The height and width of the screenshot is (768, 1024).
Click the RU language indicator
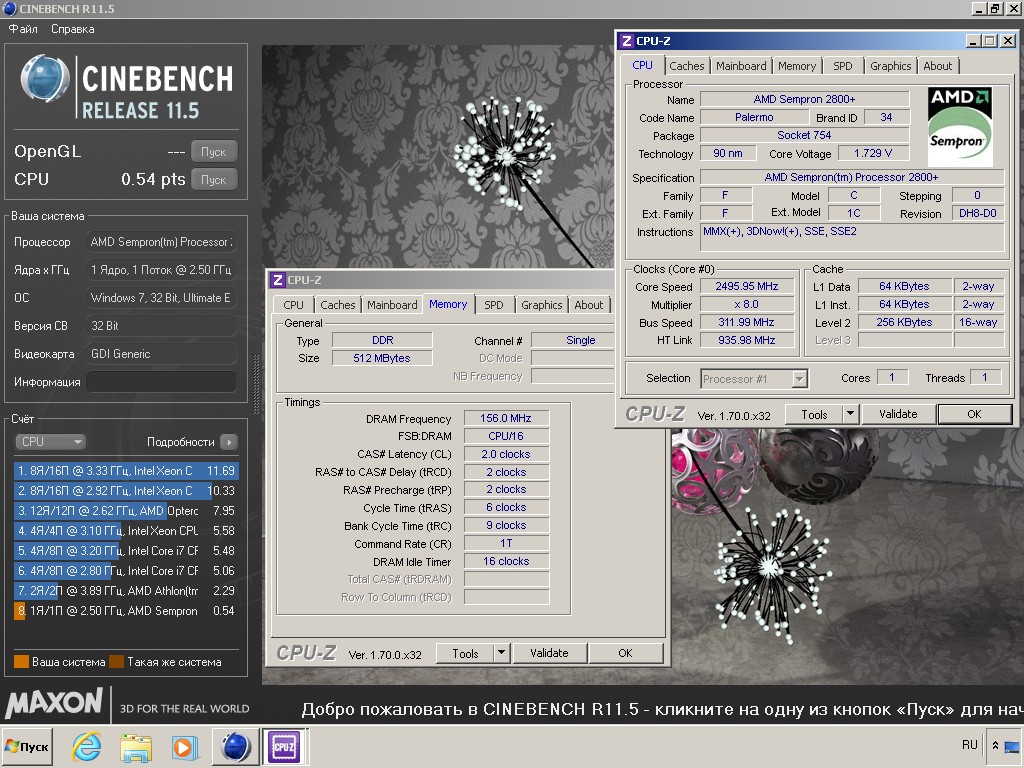(969, 745)
